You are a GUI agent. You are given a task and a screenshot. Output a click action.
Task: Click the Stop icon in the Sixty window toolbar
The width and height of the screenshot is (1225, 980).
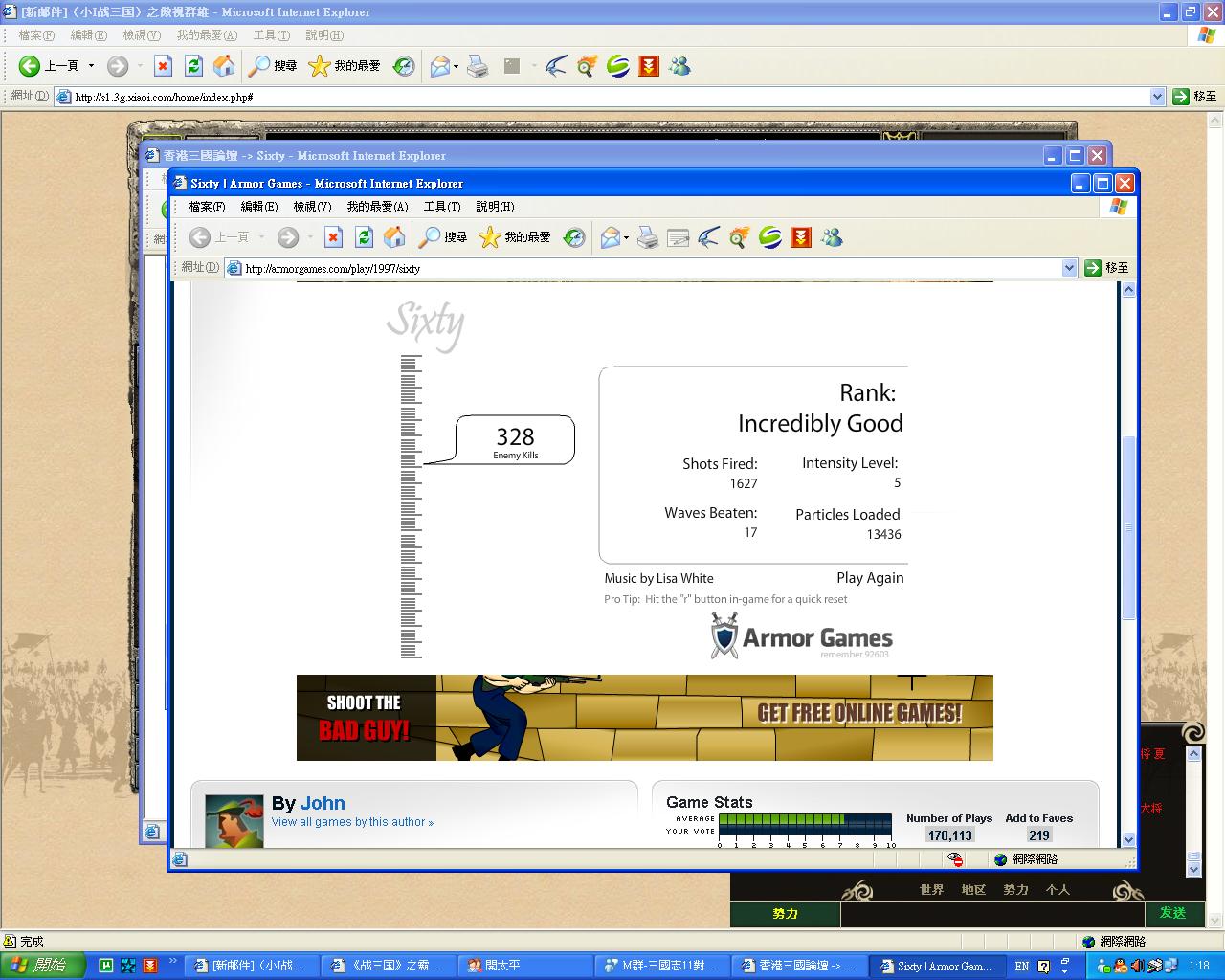pyautogui.click(x=333, y=237)
